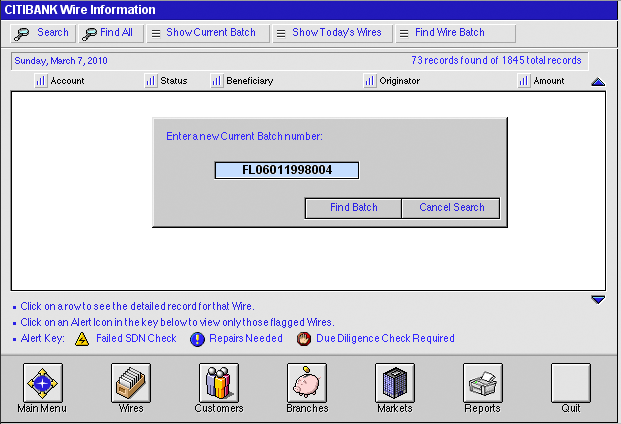
Task: Click the Find All button
Action: 111,33
